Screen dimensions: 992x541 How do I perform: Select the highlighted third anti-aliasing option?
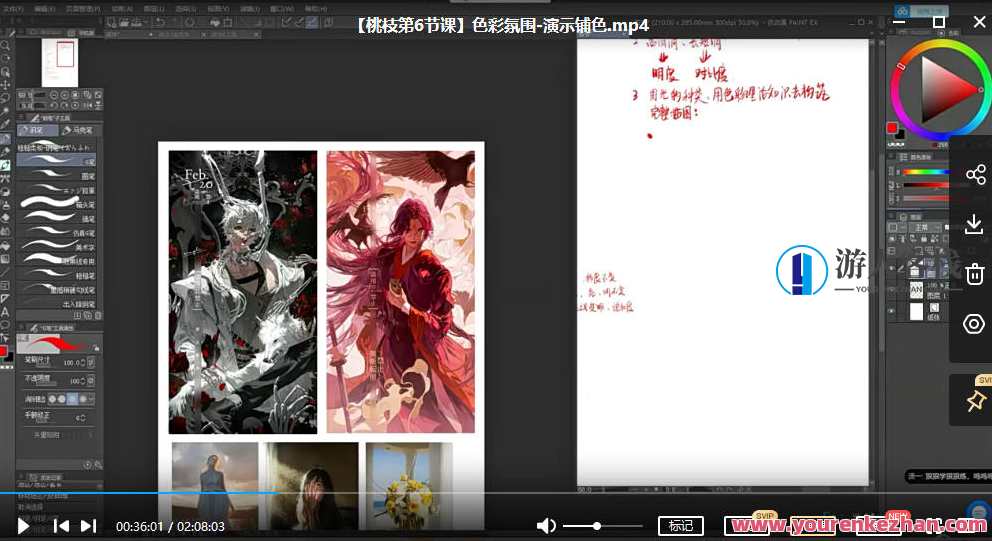73,399
